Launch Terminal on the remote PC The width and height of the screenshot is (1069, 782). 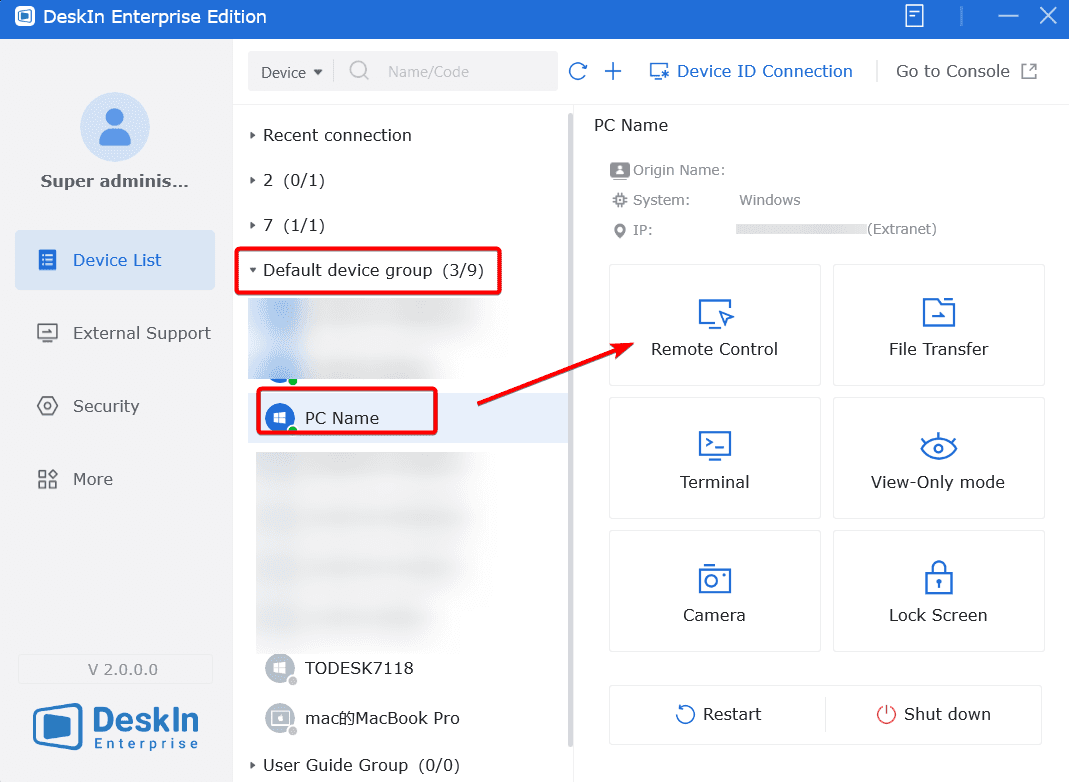click(x=714, y=458)
